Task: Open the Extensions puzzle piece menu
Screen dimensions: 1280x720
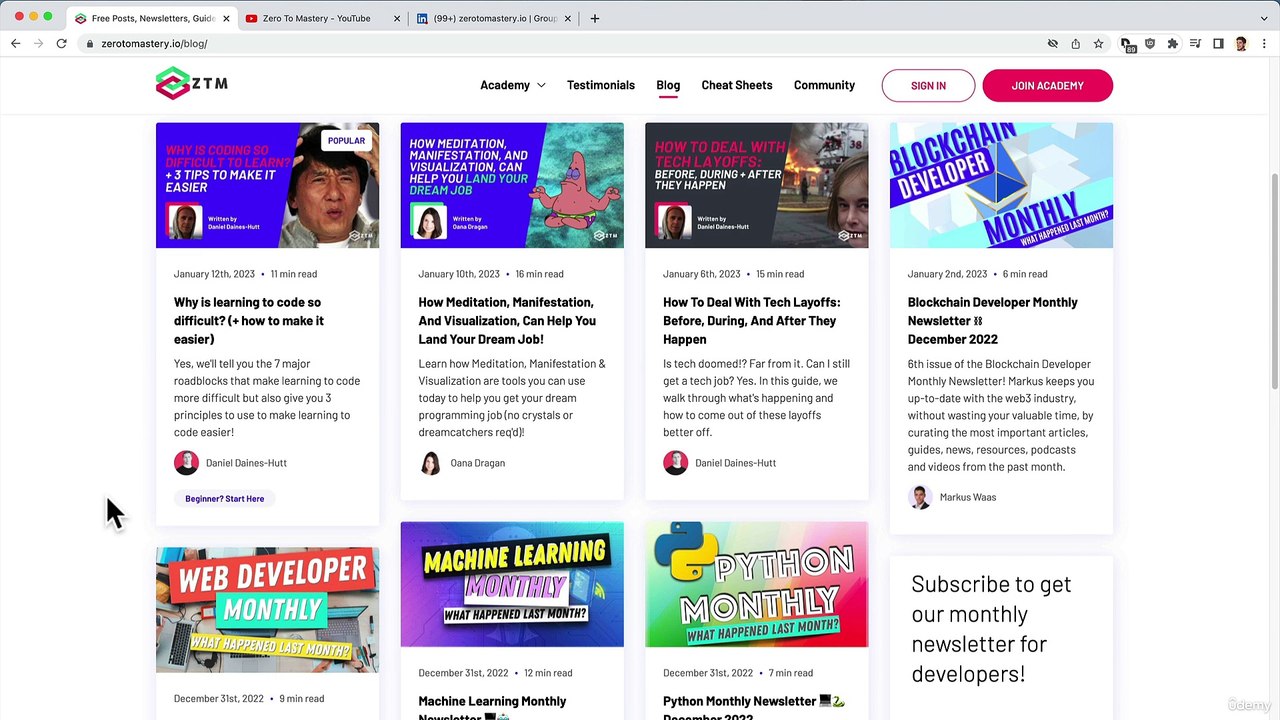Action: pos(1172,44)
